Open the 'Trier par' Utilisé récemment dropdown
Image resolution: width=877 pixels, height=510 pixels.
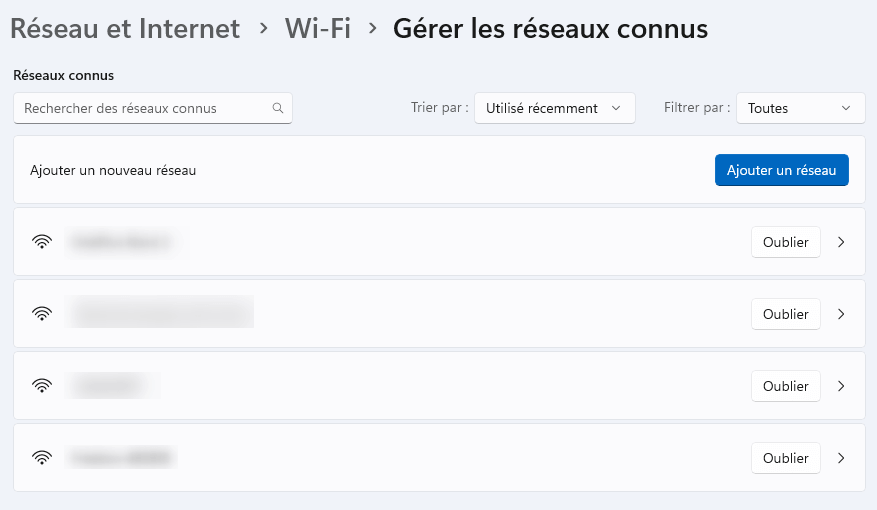pos(554,108)
